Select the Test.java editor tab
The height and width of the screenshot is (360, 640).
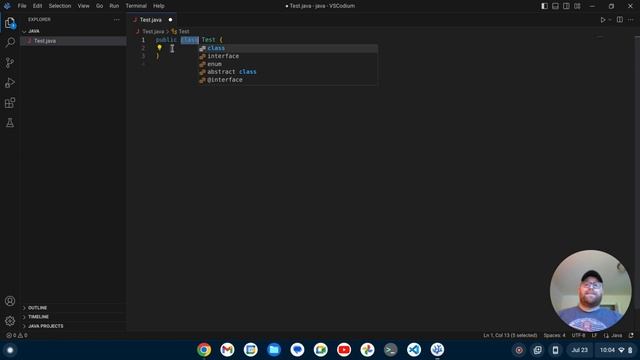click(x=151, y=20)
